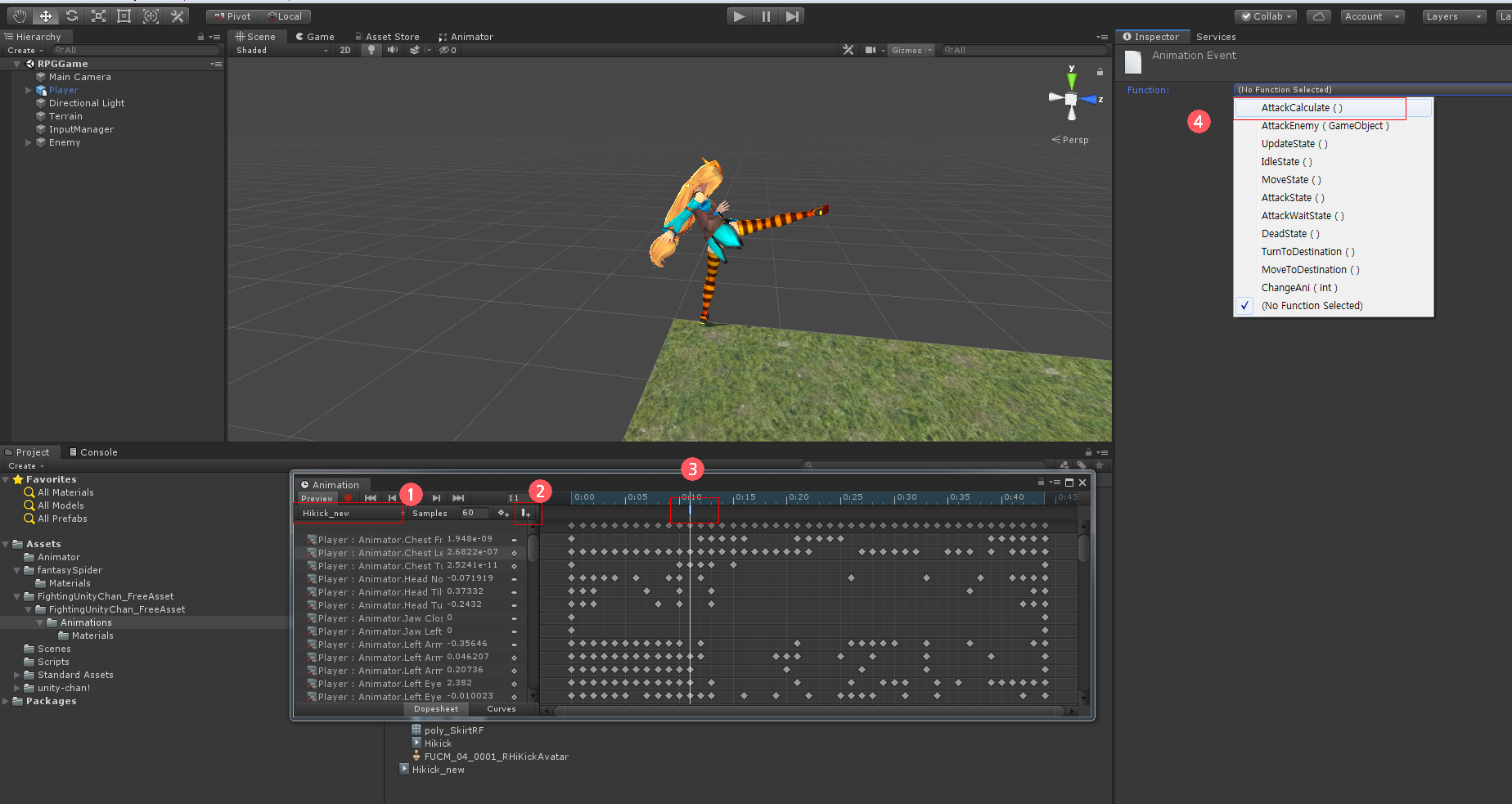Step forward one frame in editor
The height and width of the screenshot is (804, 1512).
coord(792,16)
